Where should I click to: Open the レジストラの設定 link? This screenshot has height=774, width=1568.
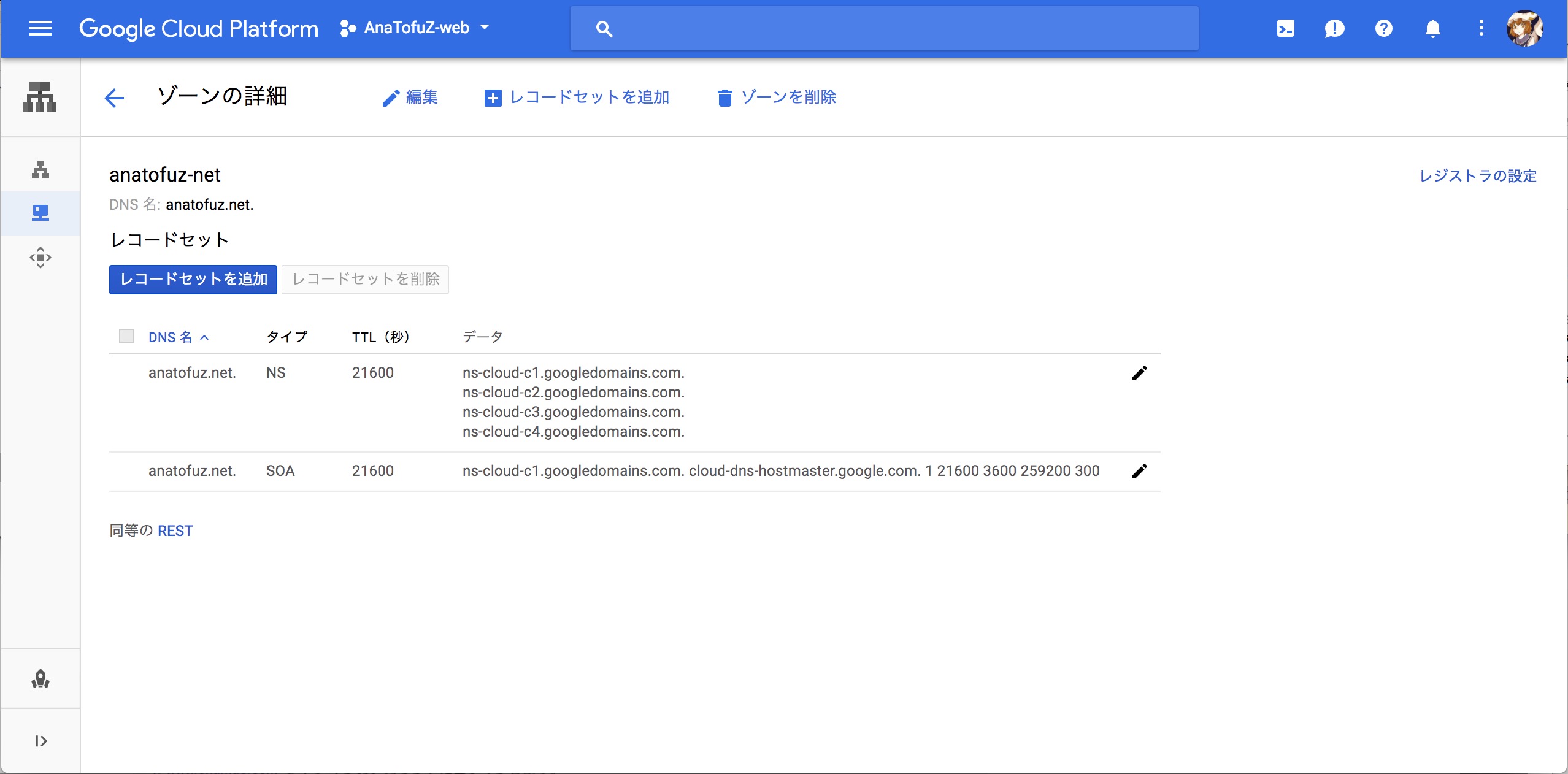pyautogui.click(x=1477, y=176)
